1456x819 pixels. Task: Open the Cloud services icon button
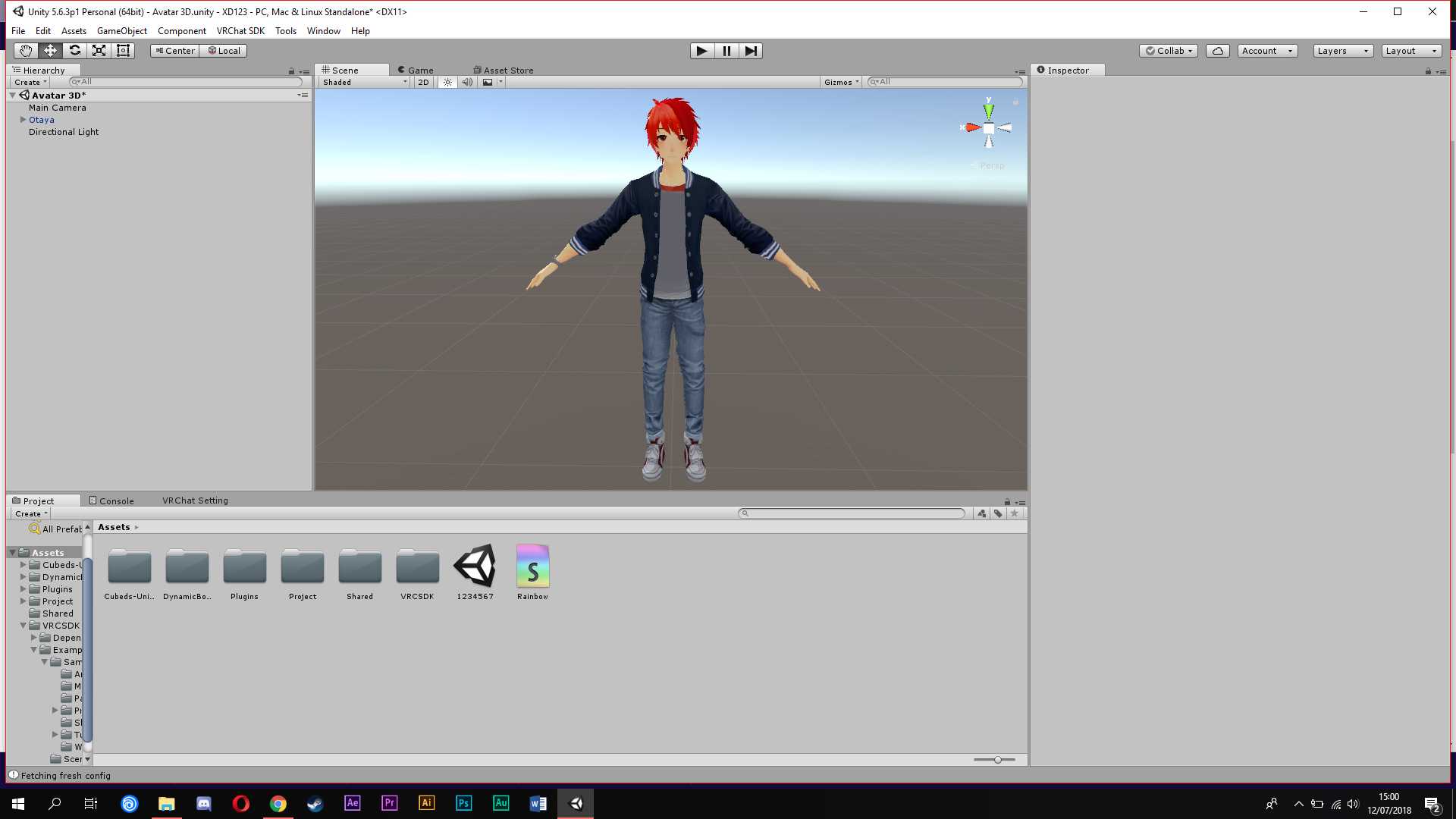click(1217, 51)
